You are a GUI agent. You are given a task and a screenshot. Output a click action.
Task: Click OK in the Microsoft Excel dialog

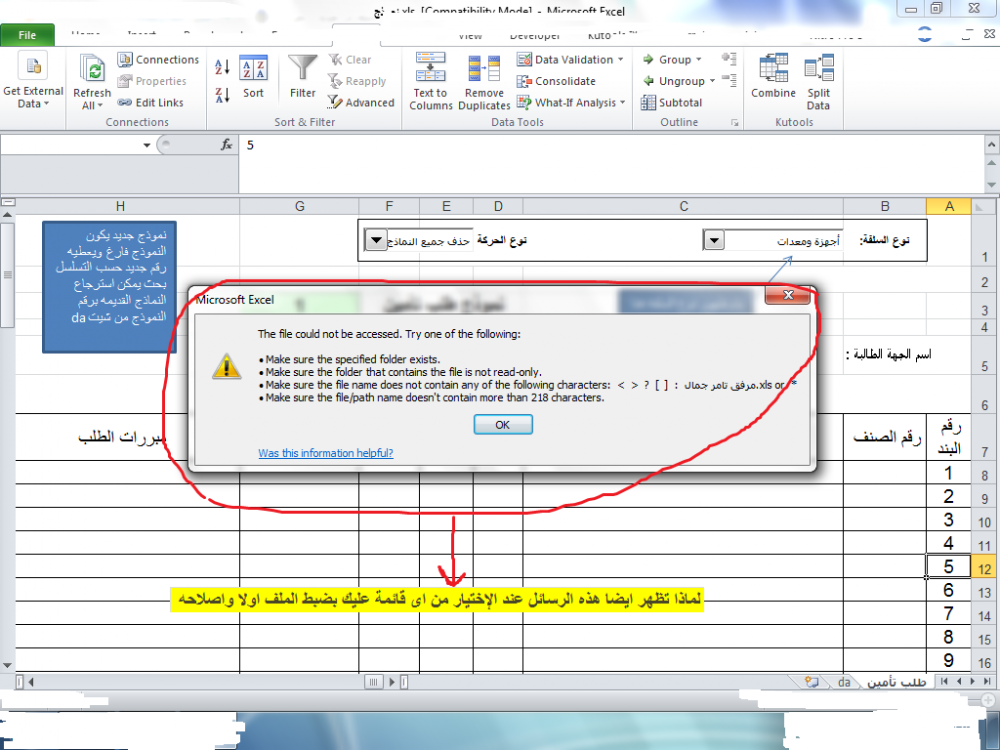pyautogui.click(x=503, y=425)
